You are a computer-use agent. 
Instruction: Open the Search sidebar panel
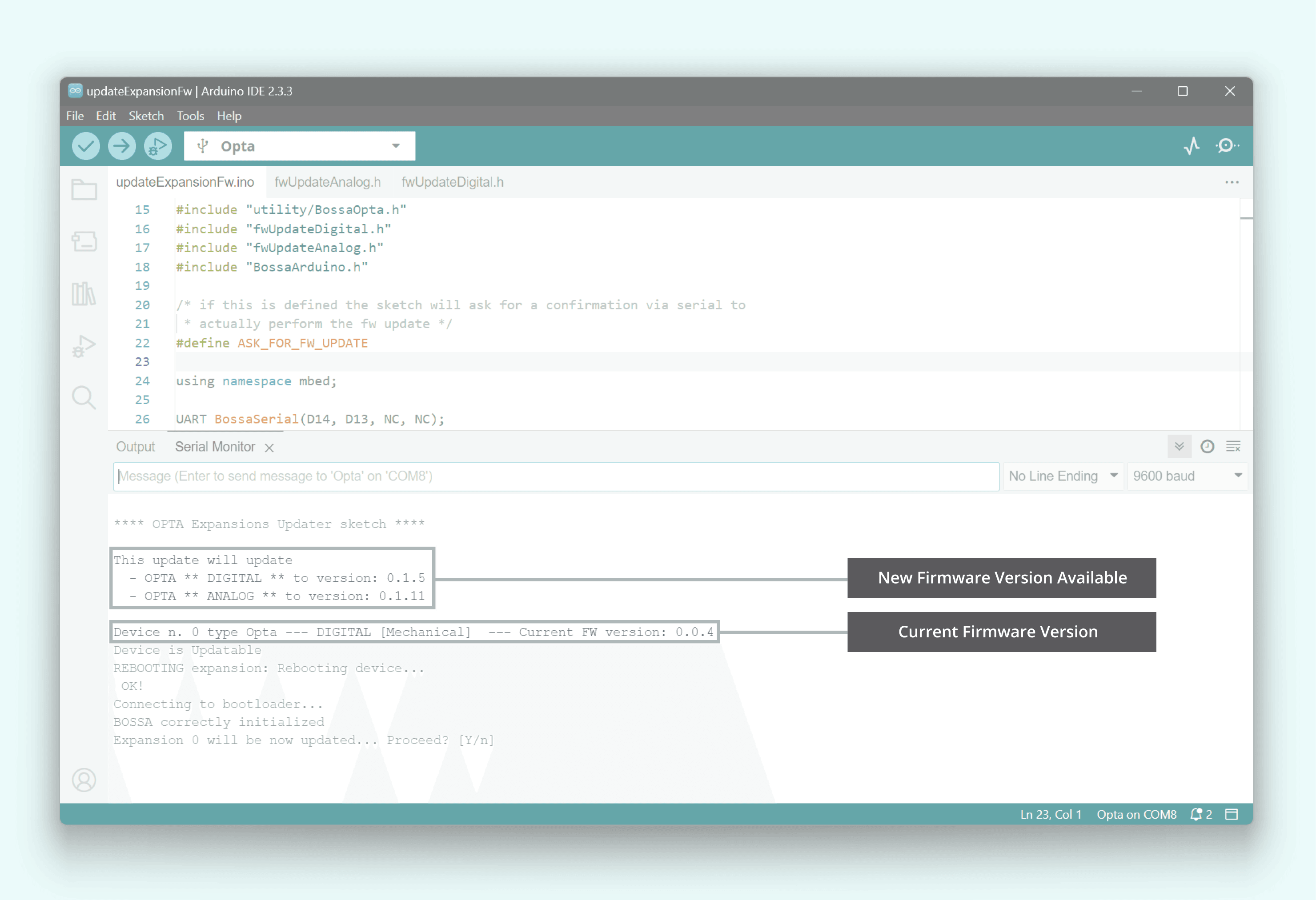pyautogui.click(x=84, y=397)
